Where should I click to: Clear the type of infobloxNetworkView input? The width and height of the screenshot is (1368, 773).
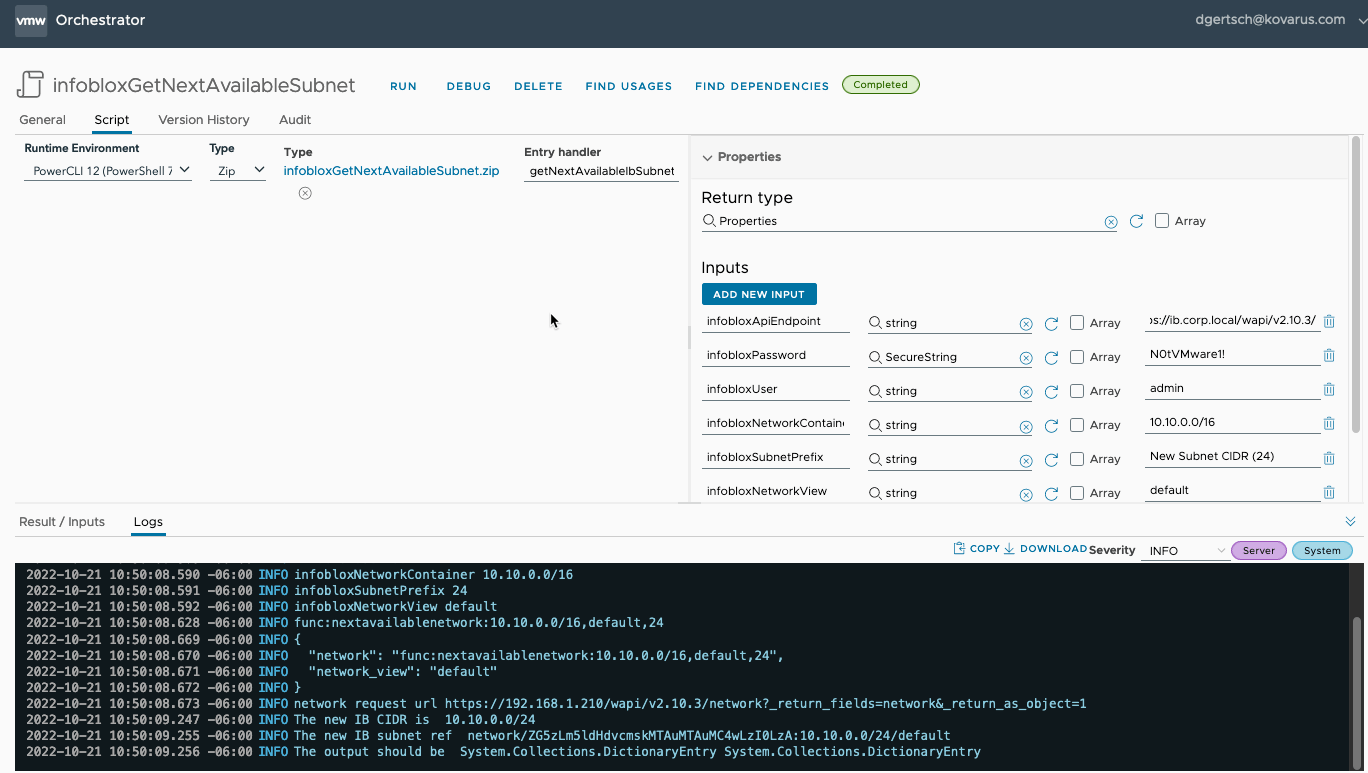point(1026,494)
